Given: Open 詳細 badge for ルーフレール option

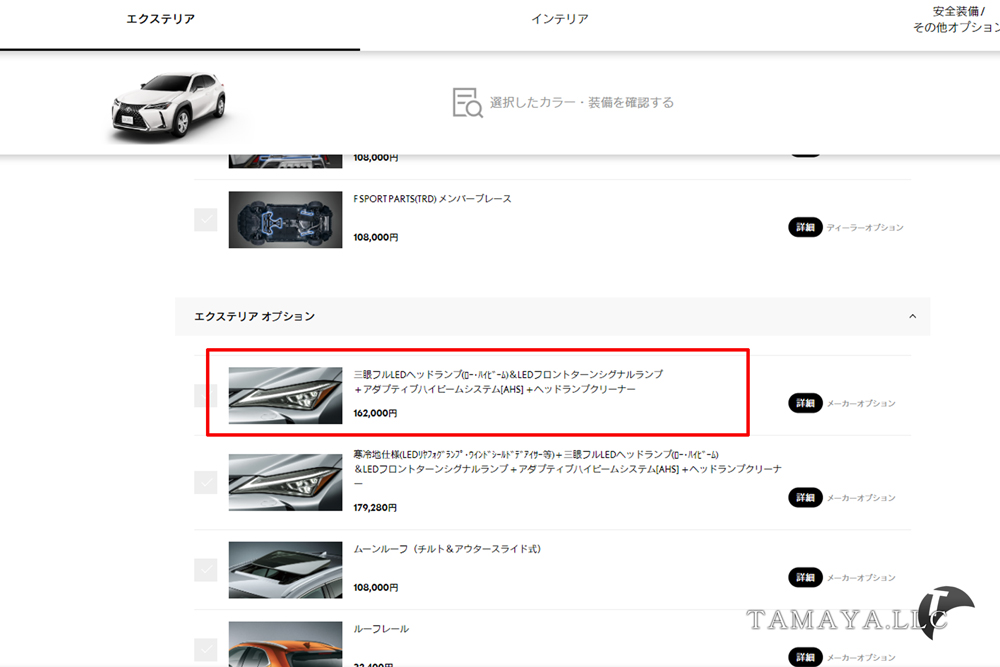Looking at the screenshot, I should tap(805, 657).
